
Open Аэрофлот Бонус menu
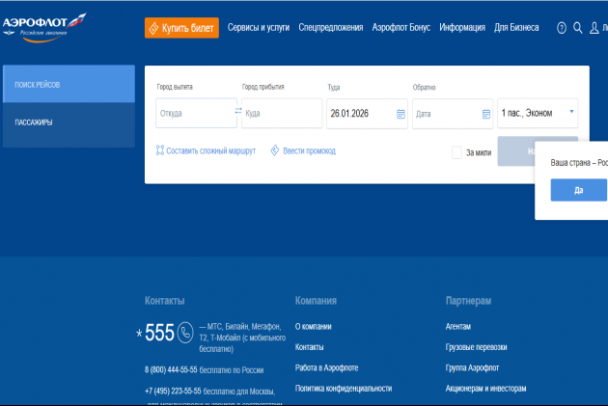pos(401,28)
